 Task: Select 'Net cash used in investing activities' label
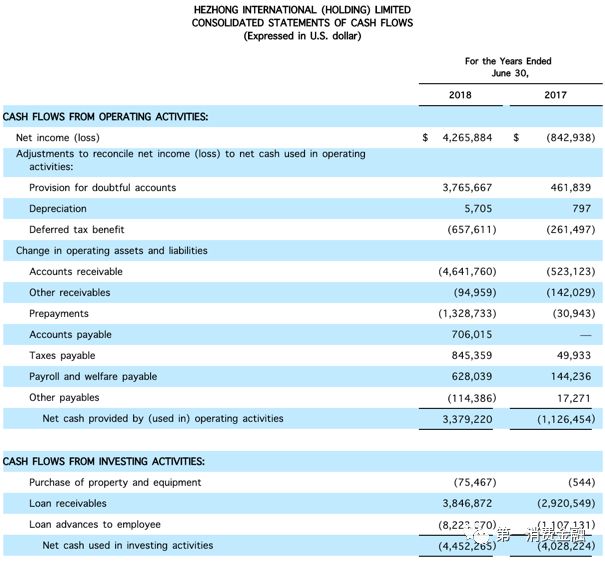pos(128,545)
